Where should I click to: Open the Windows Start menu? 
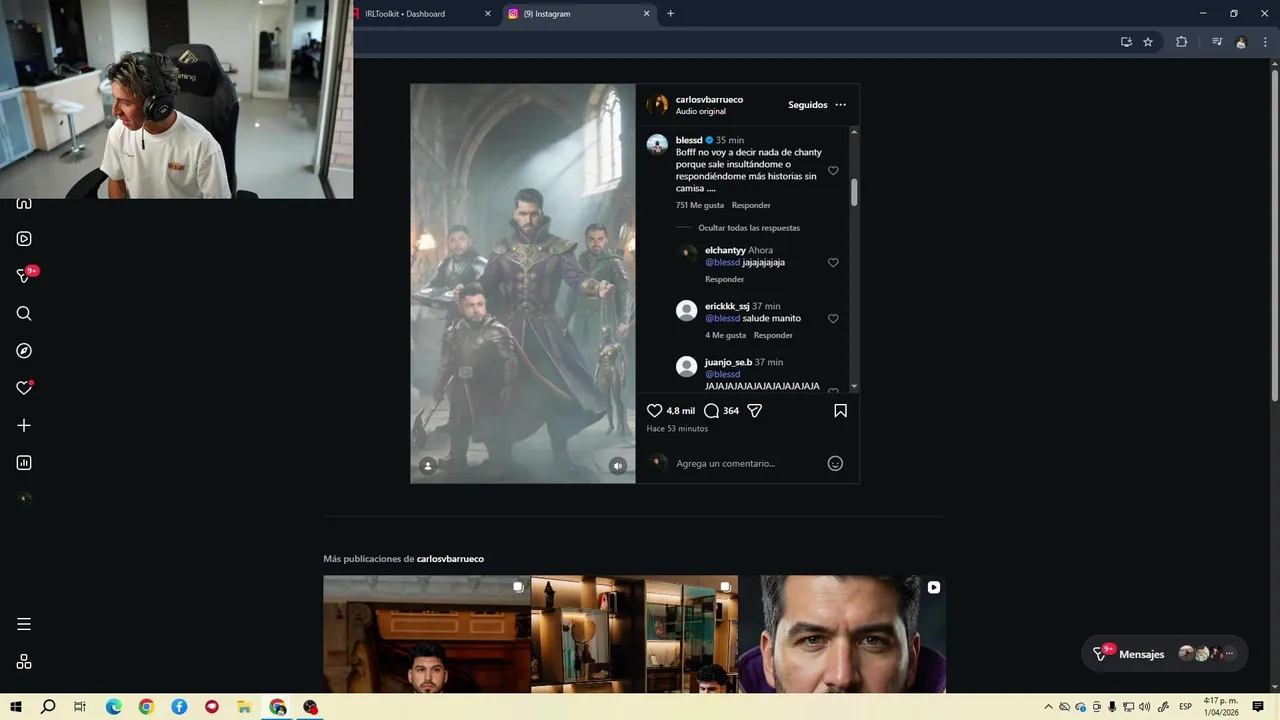click(16, 707)
